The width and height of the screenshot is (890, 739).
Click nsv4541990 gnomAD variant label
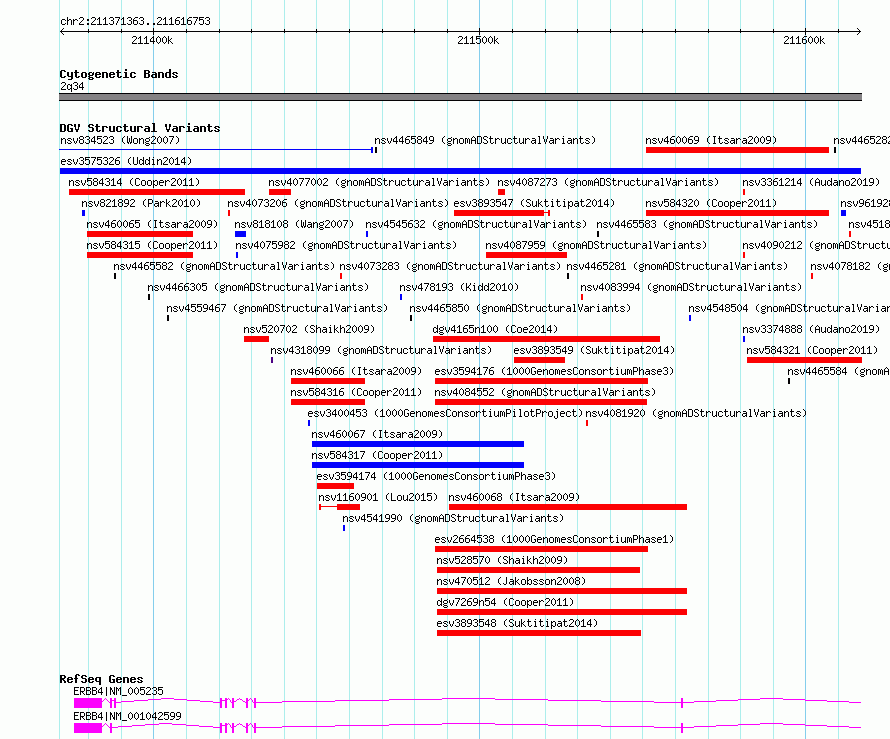(453, 518)
